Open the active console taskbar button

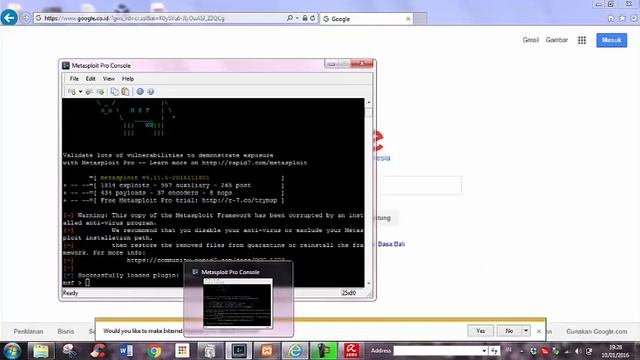(x=239, y=351)
